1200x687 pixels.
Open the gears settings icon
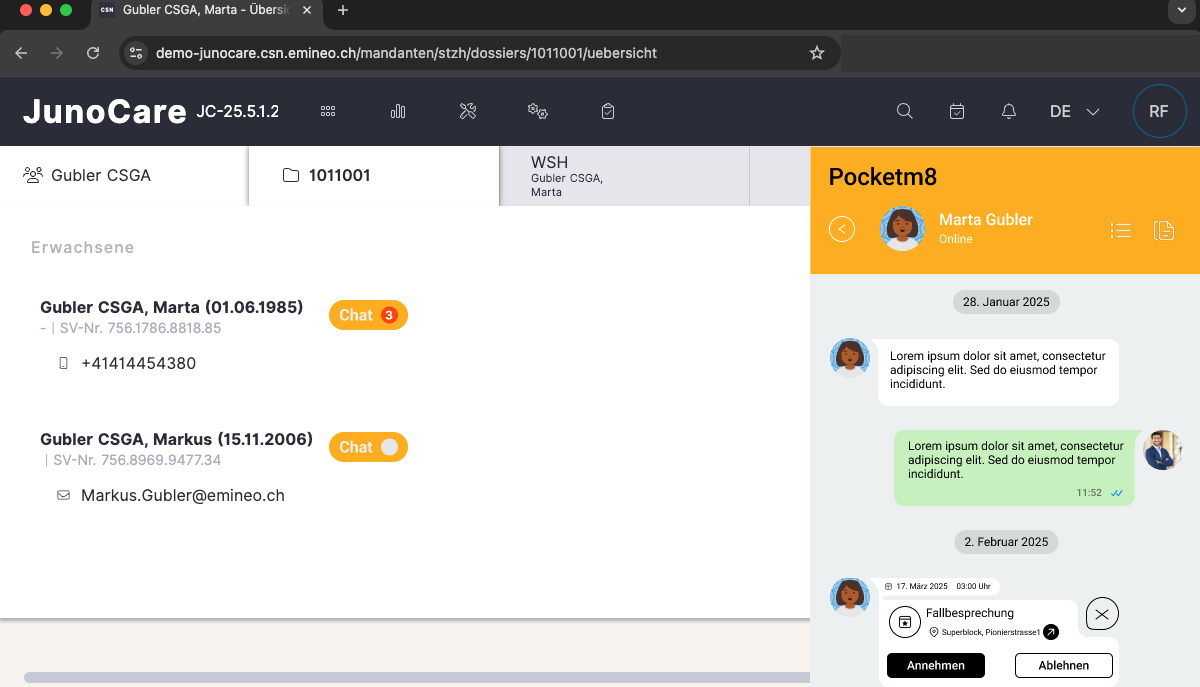click(x=538, y=111)
